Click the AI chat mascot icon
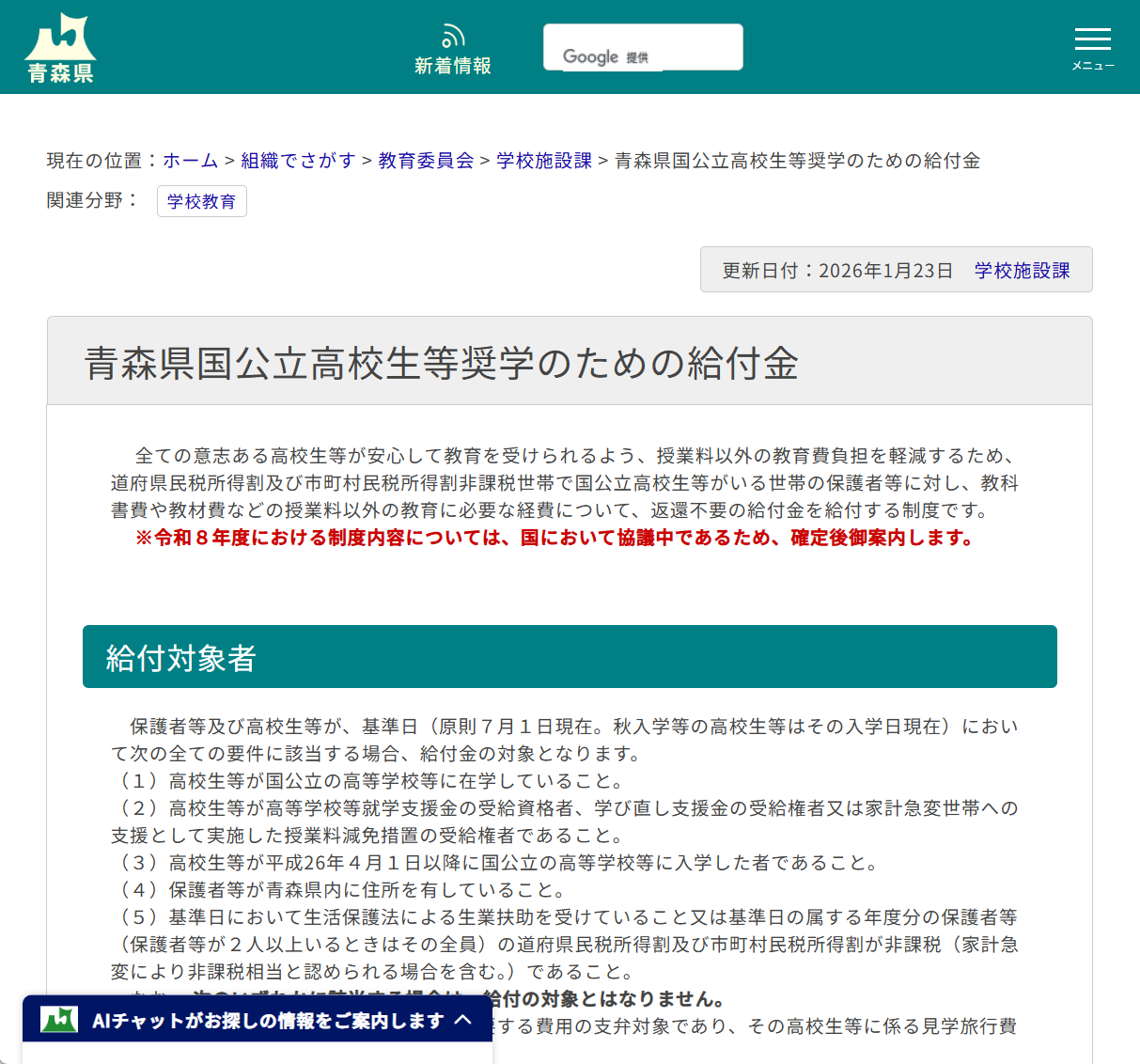Image resolution: width=1140 pixels, height=1064 pixels. tap(60, 1019)
